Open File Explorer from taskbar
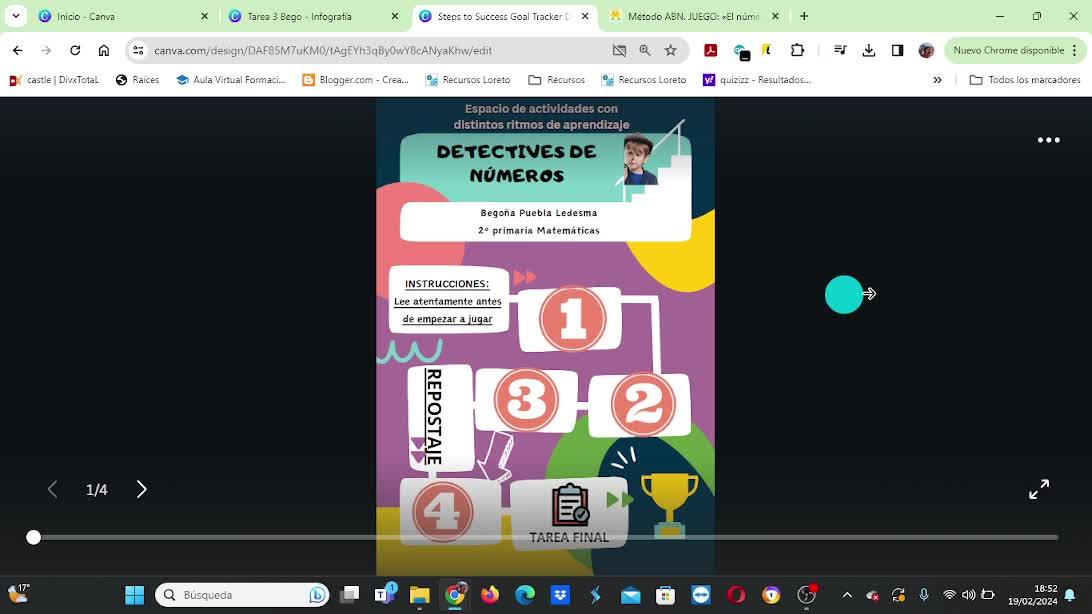This screenshot has width=1092, height=614. (419, 595)
